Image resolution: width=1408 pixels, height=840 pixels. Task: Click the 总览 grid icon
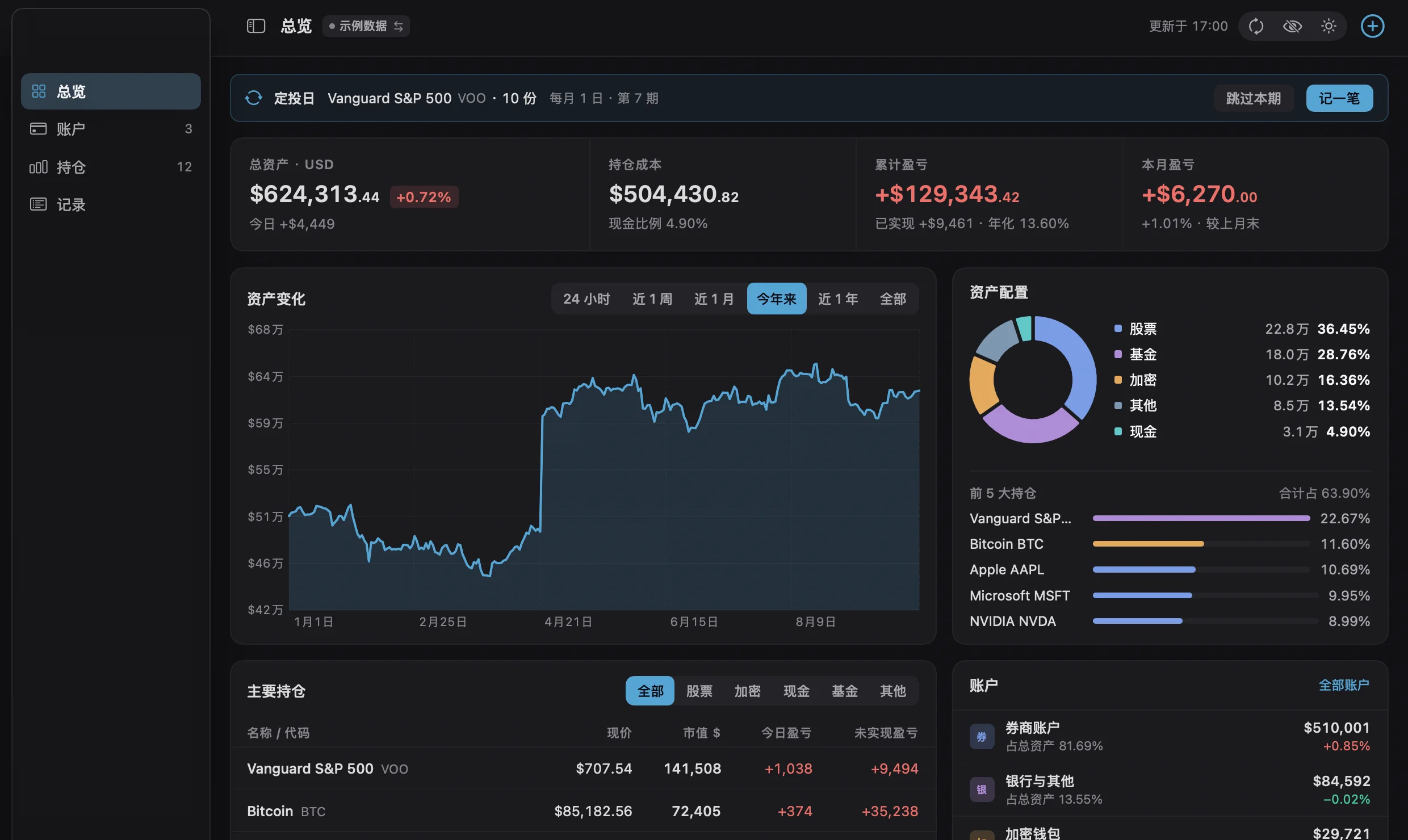[39, 91]
